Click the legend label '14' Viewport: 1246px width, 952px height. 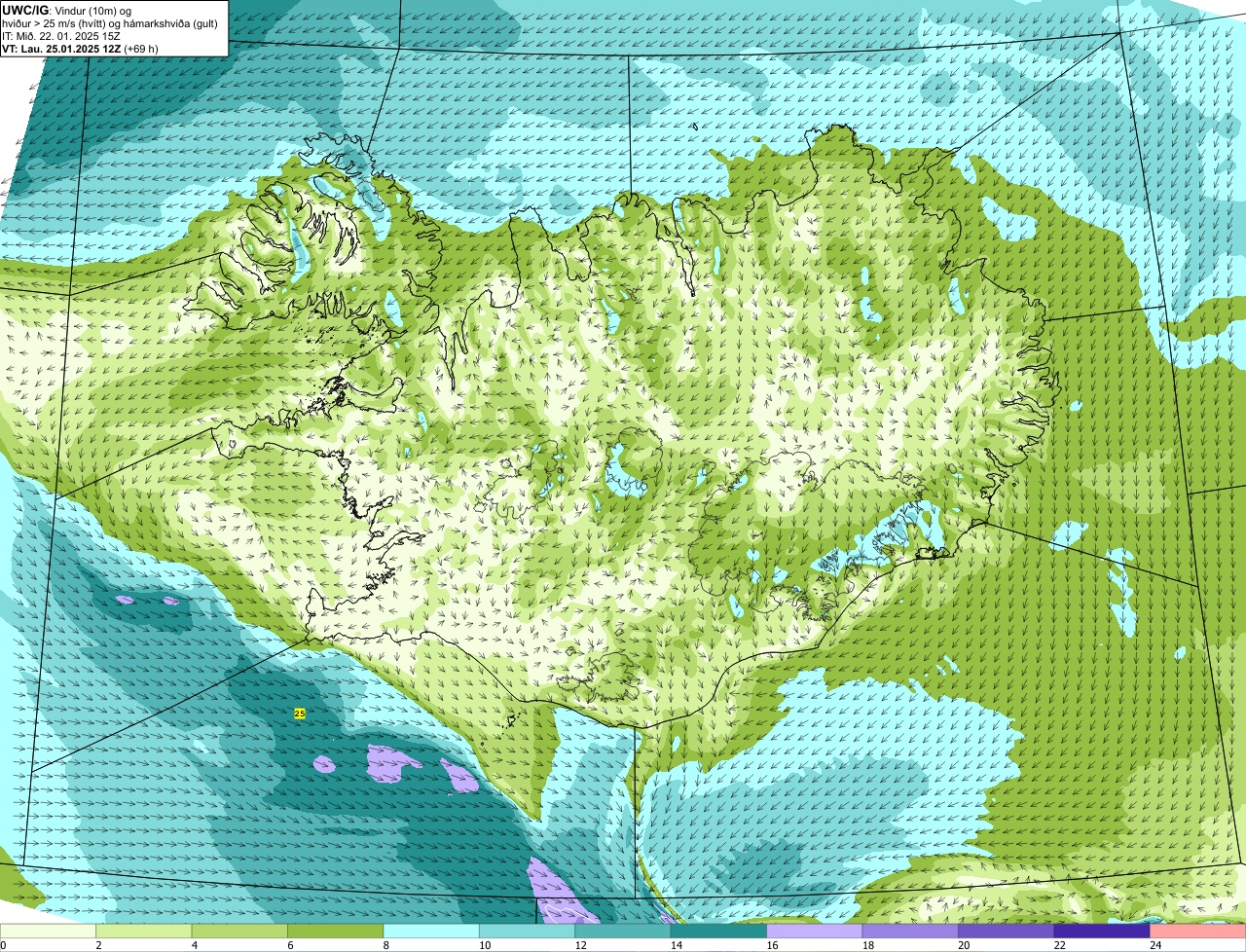(677, 945)
